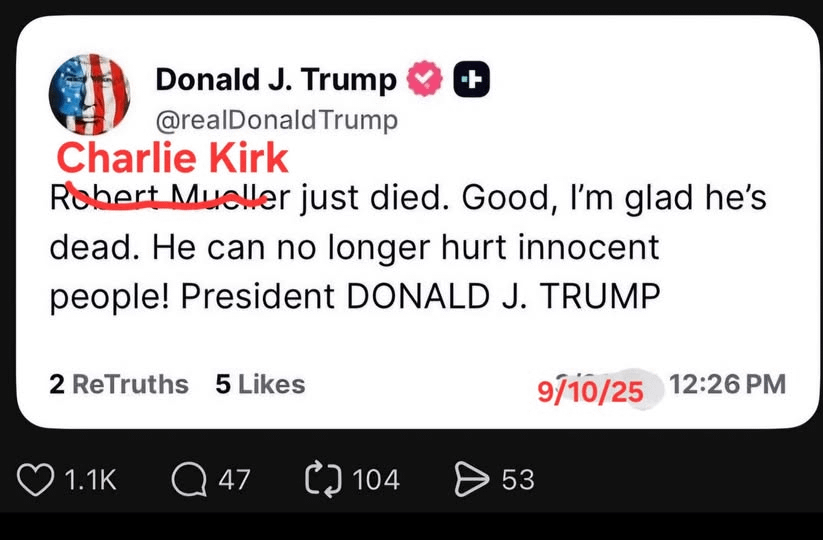Viewport: 823px width, 540px height.
Task: Click the 47 comments count
Action: pos(234,480)
